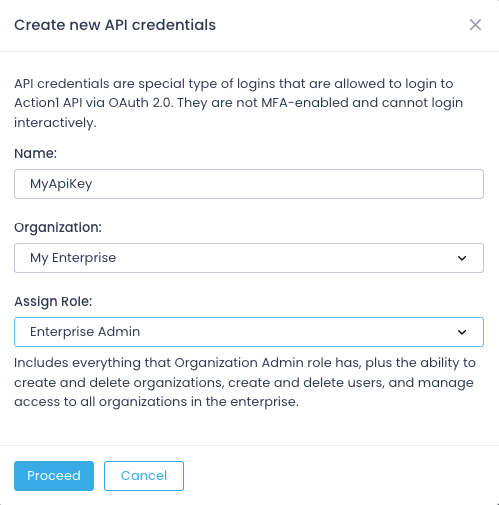Select the "Name:" field label
The image size is (499, 505).
point(36,154)
